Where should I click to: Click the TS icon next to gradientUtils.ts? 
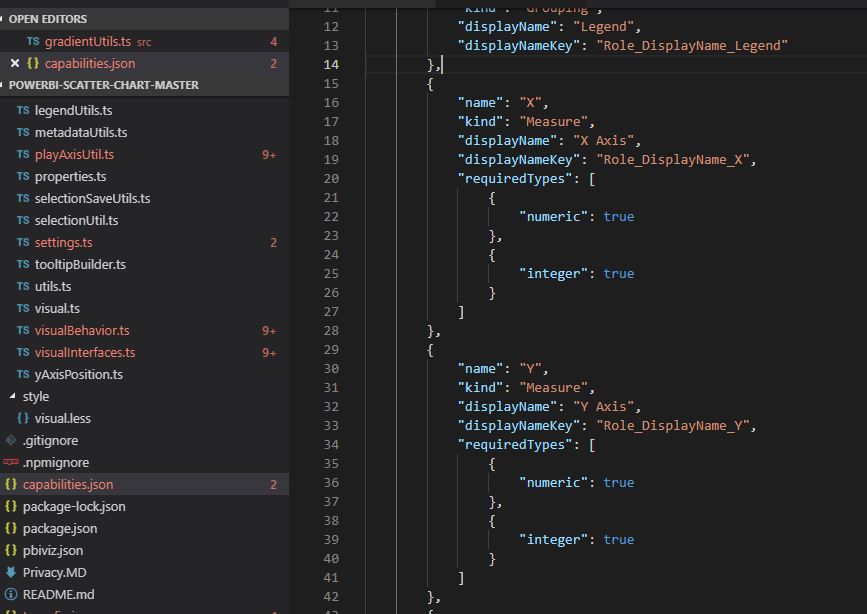(x=33, y=41)
